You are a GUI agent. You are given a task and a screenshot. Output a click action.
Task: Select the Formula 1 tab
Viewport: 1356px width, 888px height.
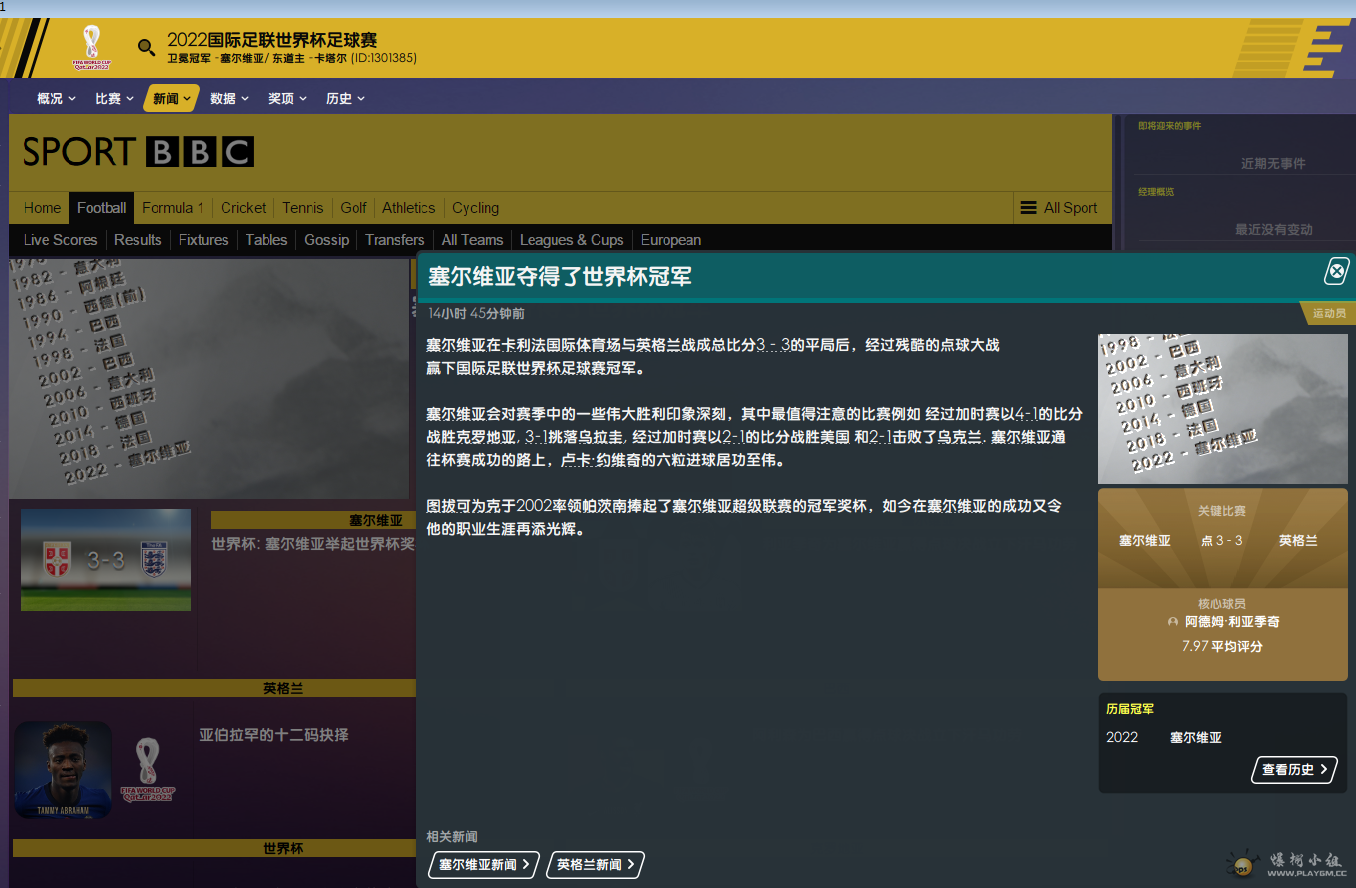coord(173,208)
